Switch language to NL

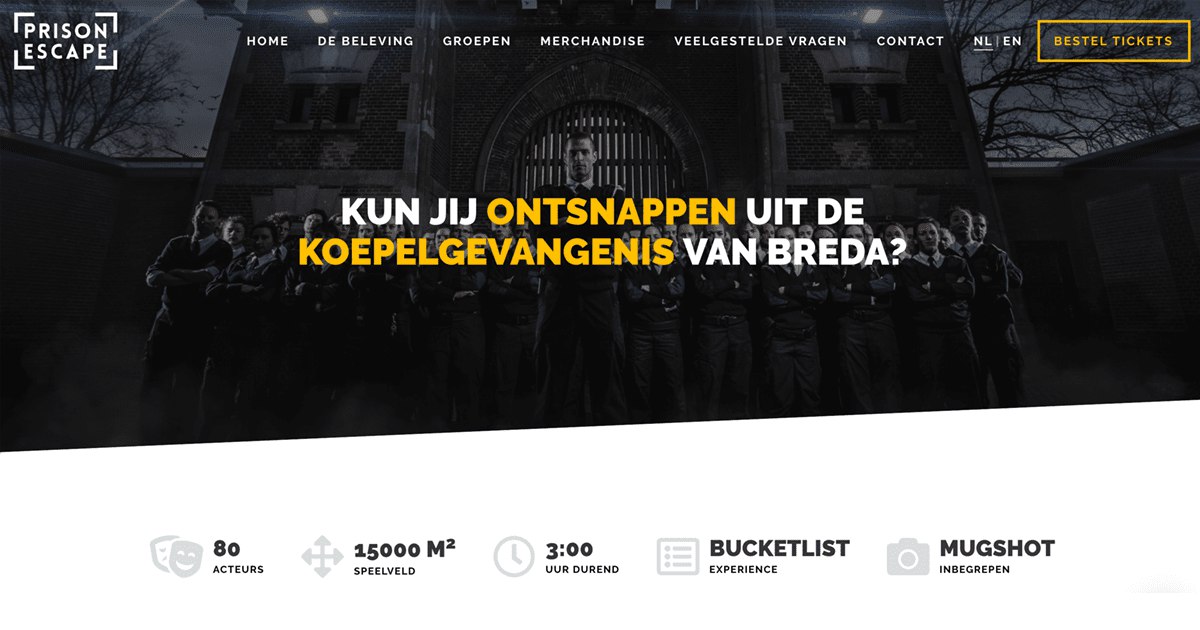[982, 41]
